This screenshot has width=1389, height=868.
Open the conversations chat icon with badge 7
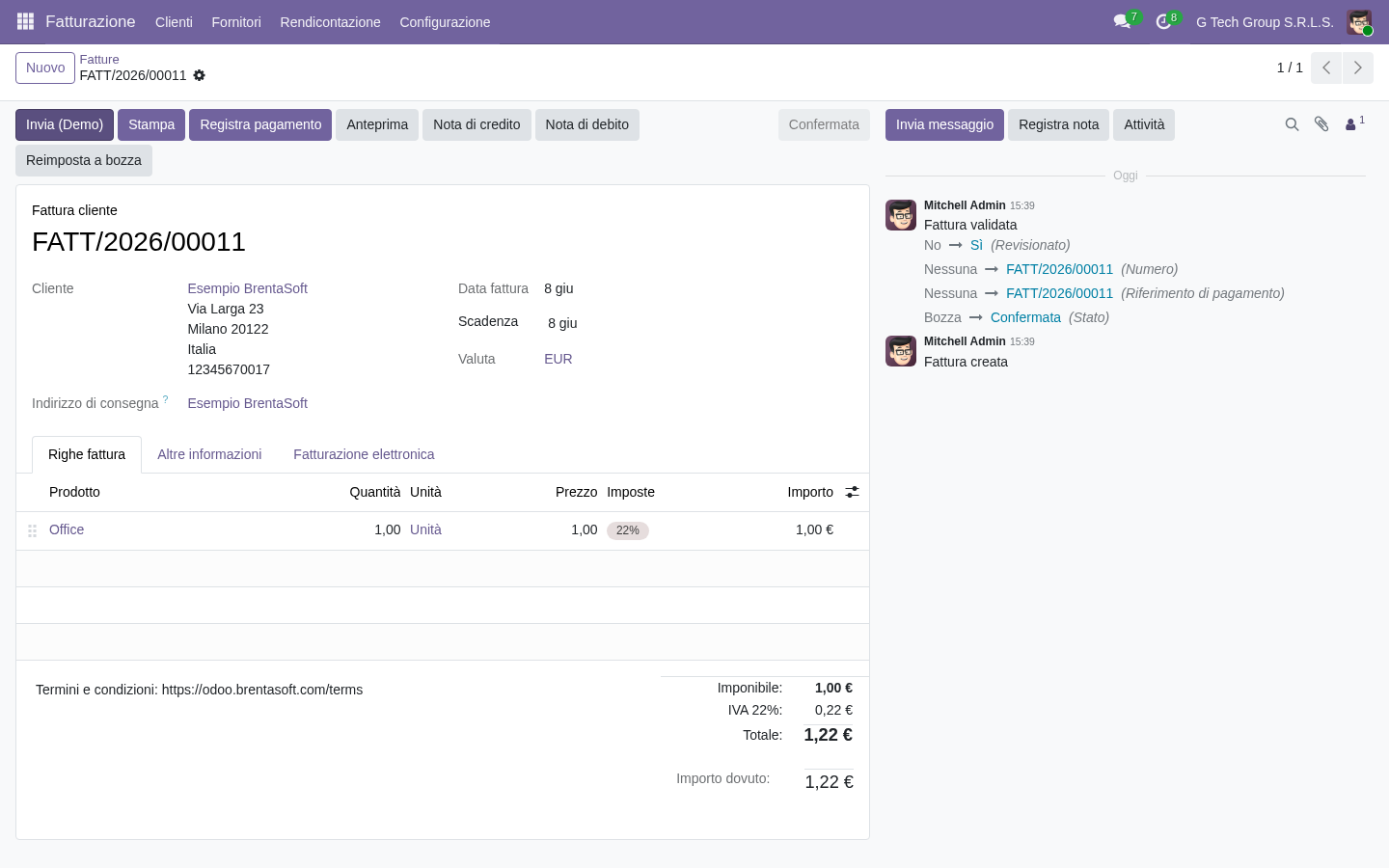(1123, 21)
